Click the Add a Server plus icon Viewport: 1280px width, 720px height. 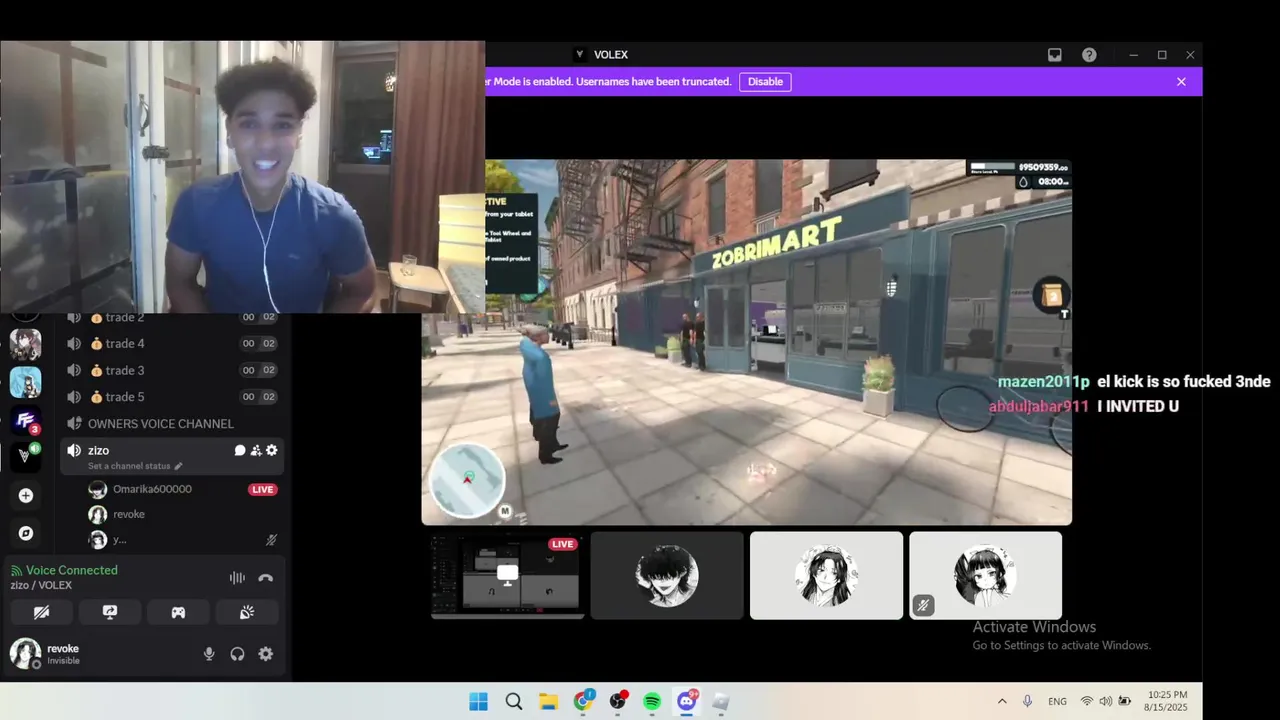tap(26, 496)
